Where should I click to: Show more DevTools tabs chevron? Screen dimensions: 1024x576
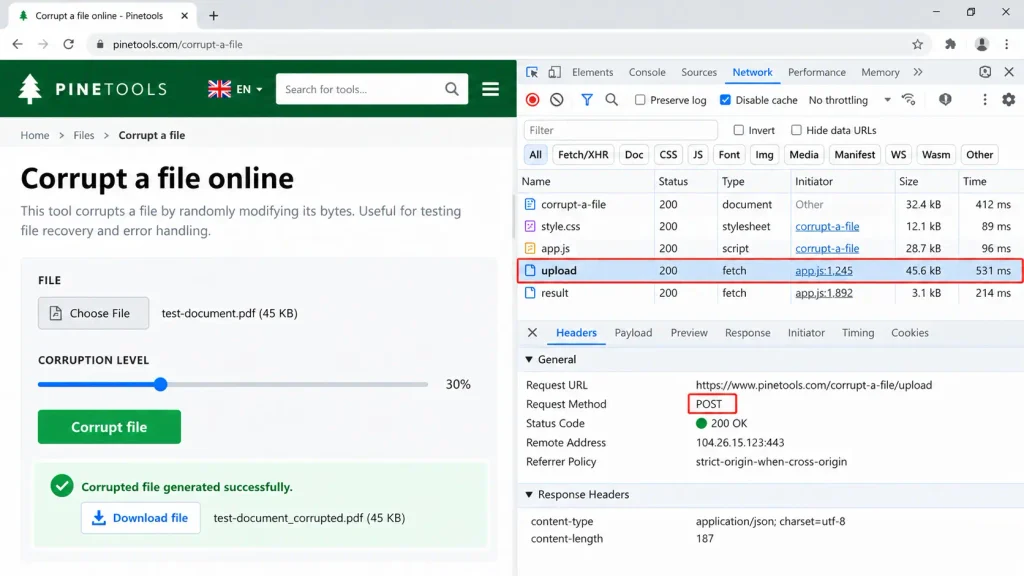point(918,72)
